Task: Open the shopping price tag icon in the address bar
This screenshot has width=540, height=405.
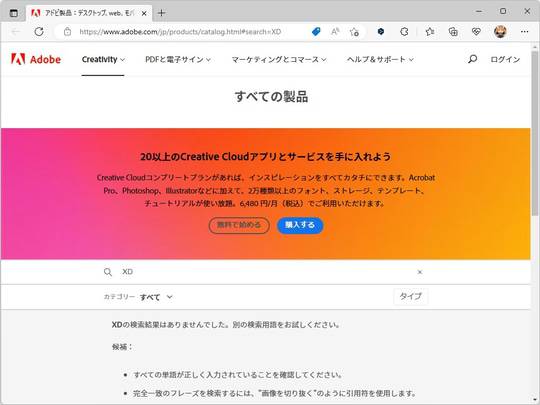Action: pyautogui.click(x=316, y=32)
